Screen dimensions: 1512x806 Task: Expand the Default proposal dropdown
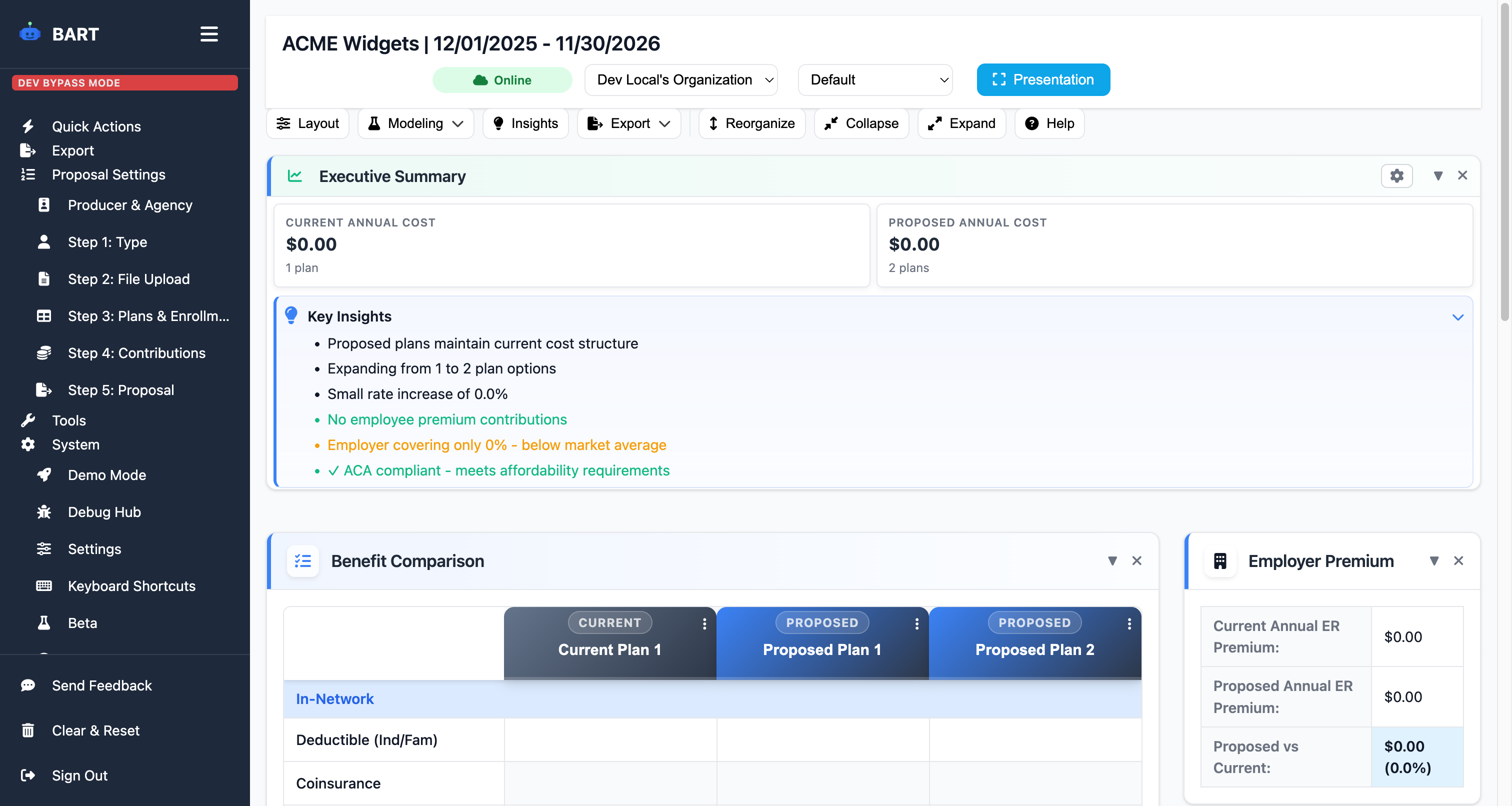pos(874,80)
